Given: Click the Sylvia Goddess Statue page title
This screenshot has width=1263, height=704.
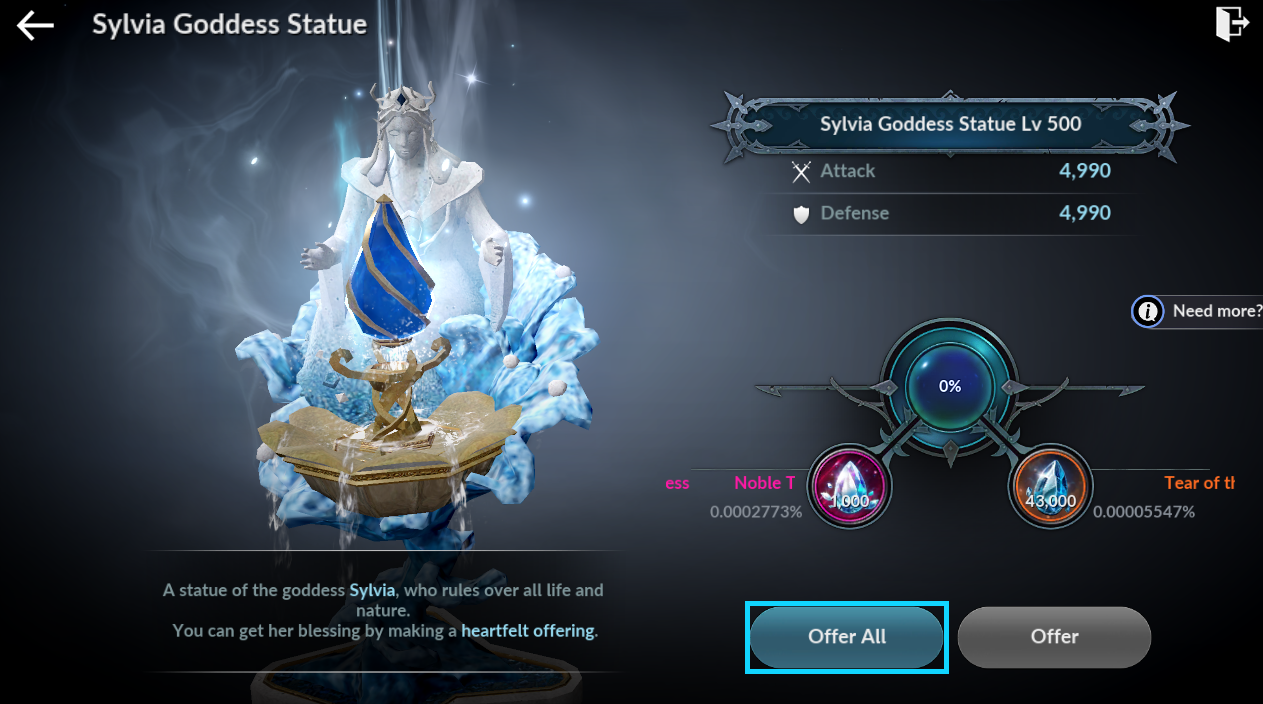Looking at the screenshot, I should coord(229,24).
